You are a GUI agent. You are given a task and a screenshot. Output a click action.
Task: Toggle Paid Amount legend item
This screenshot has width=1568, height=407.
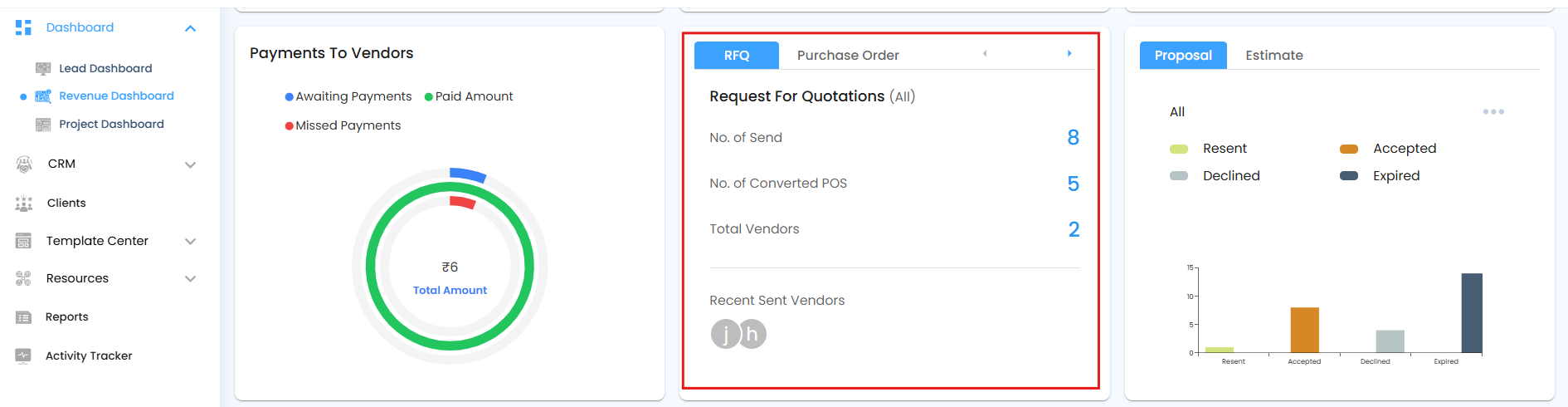(469, 96)
